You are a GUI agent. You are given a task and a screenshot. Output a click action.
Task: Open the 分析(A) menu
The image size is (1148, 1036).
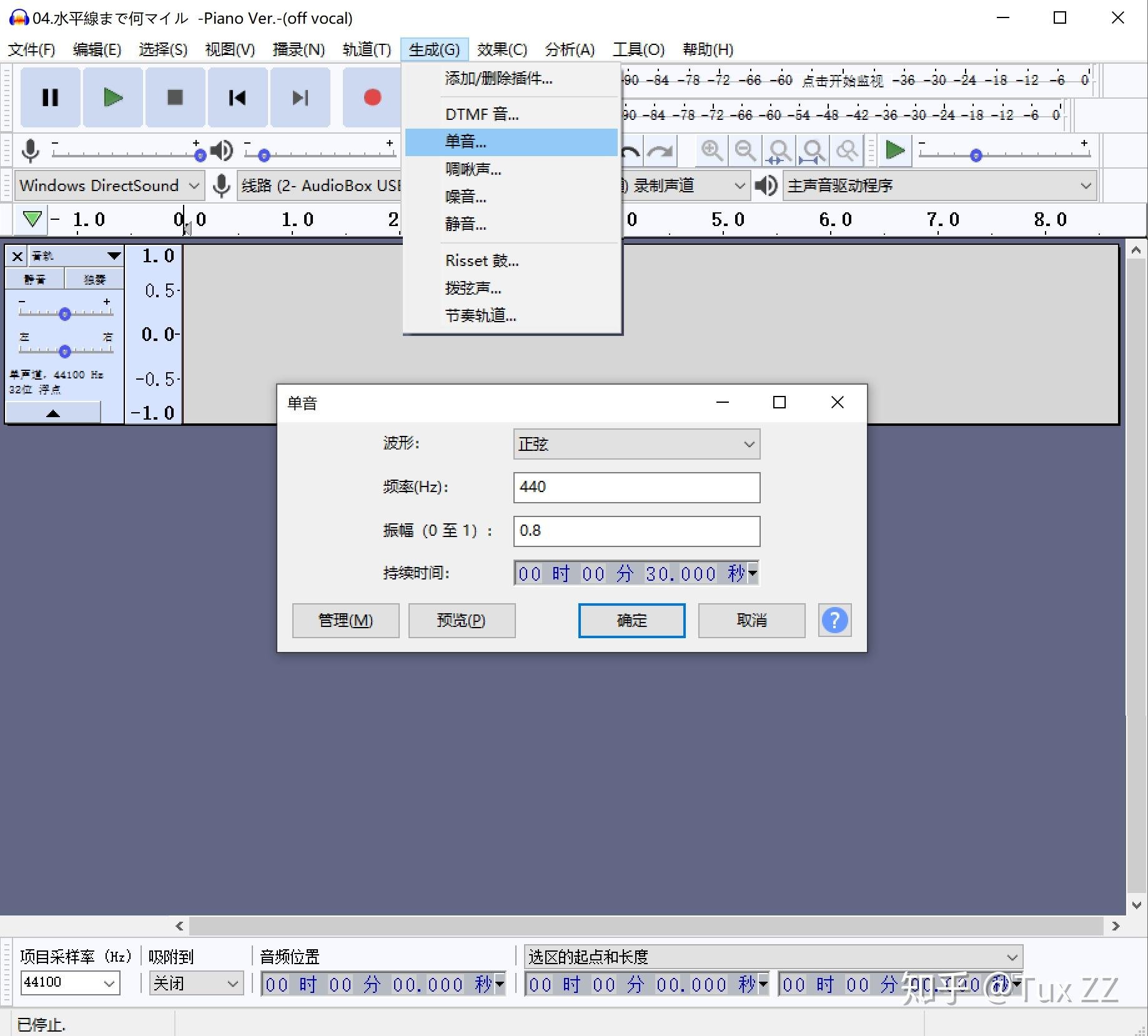click(570, 49)
